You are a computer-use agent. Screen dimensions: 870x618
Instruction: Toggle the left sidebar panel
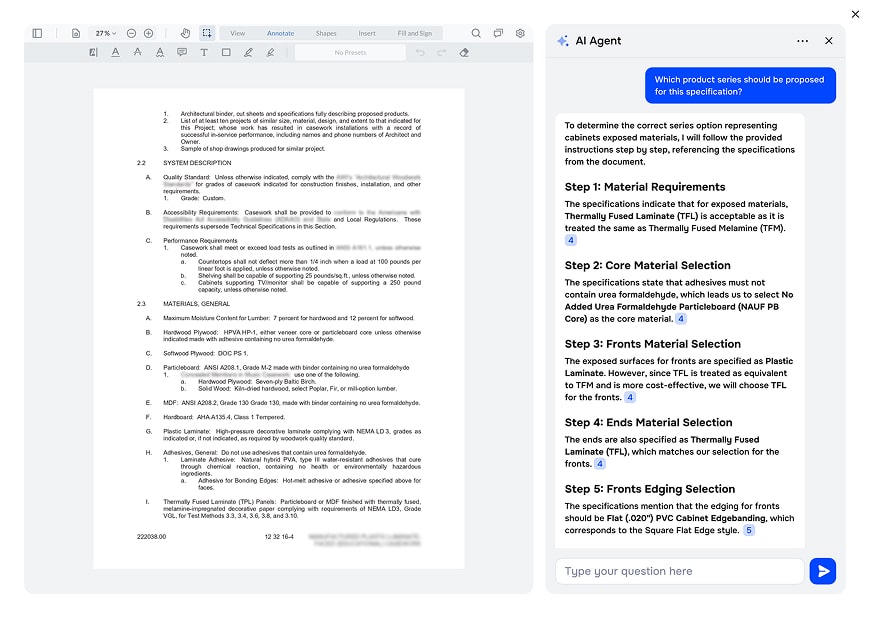[x=37, y=33]
